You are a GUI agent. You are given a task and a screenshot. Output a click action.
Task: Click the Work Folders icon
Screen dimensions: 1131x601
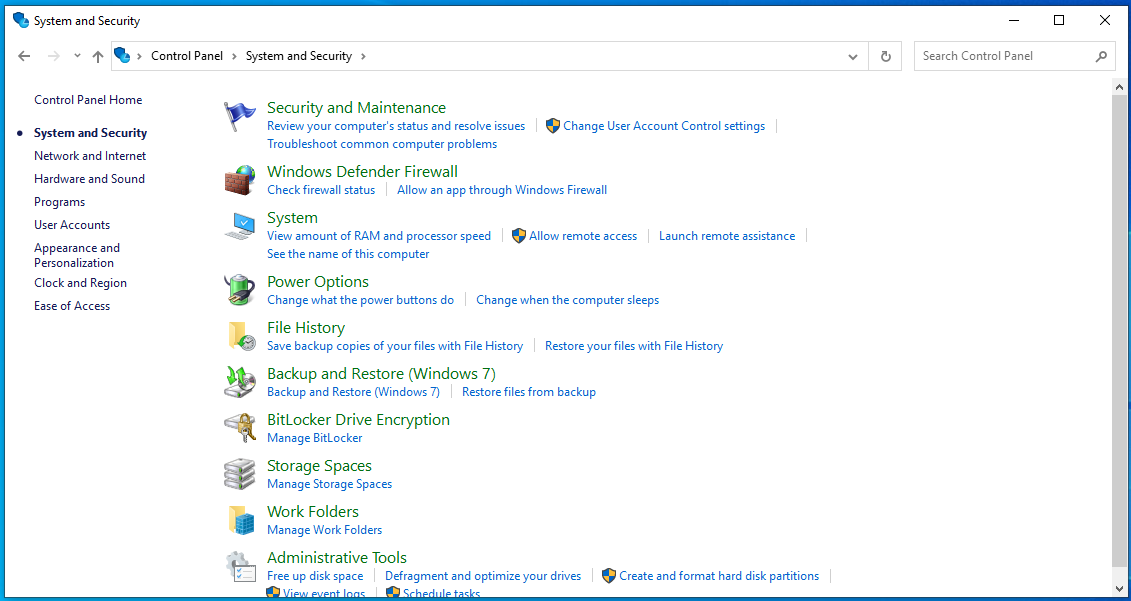coord(241,520)
